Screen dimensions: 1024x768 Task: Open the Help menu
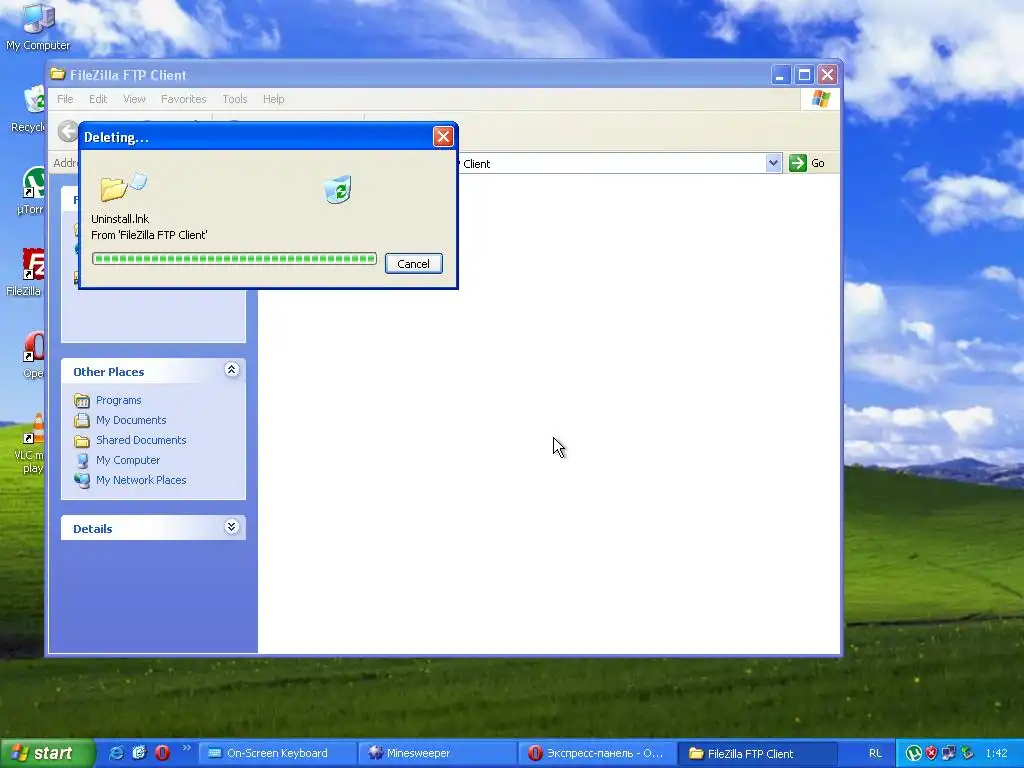point(274,99)
